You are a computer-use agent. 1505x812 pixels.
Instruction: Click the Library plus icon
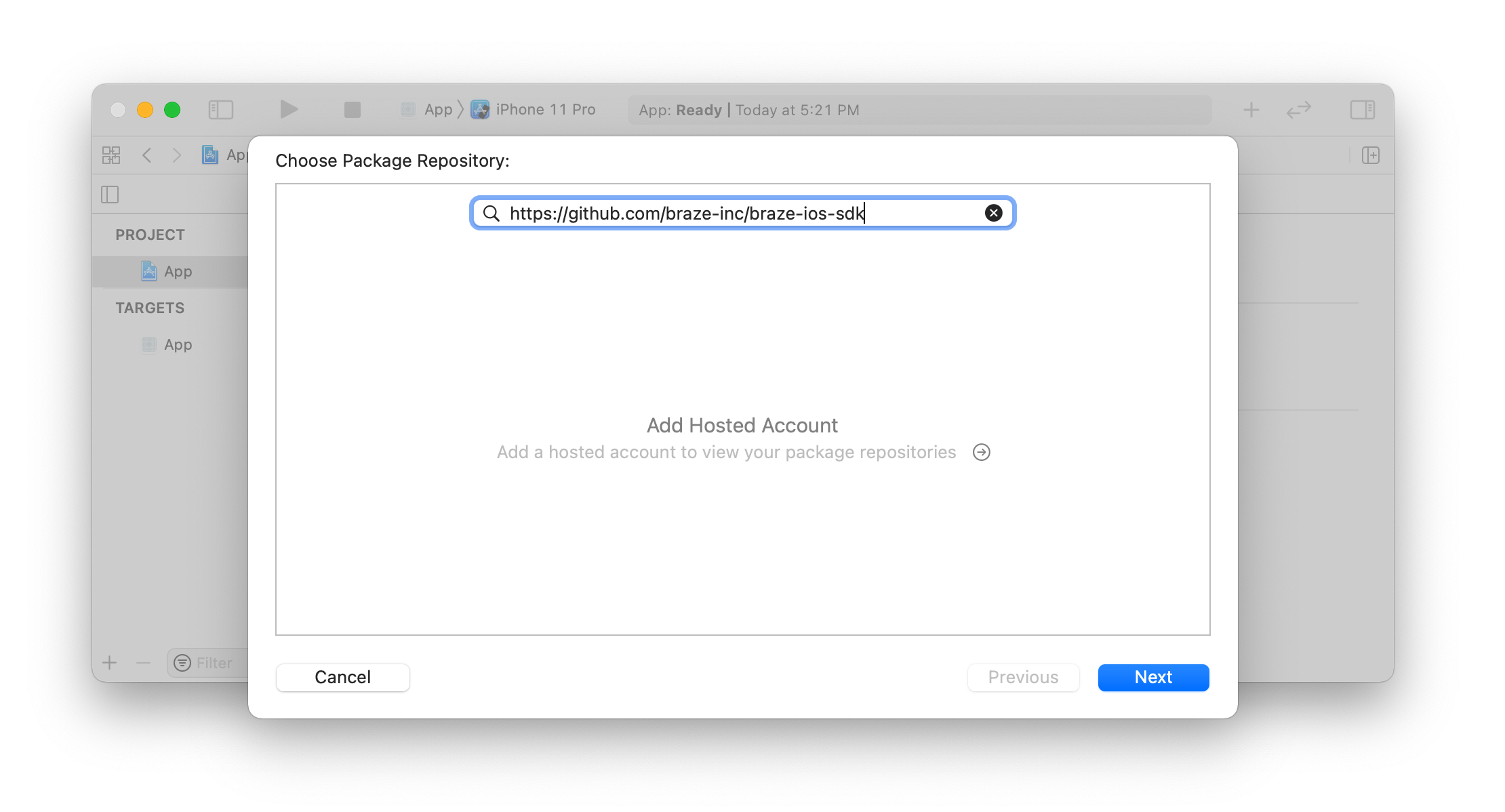click(x=1251, y=110)
